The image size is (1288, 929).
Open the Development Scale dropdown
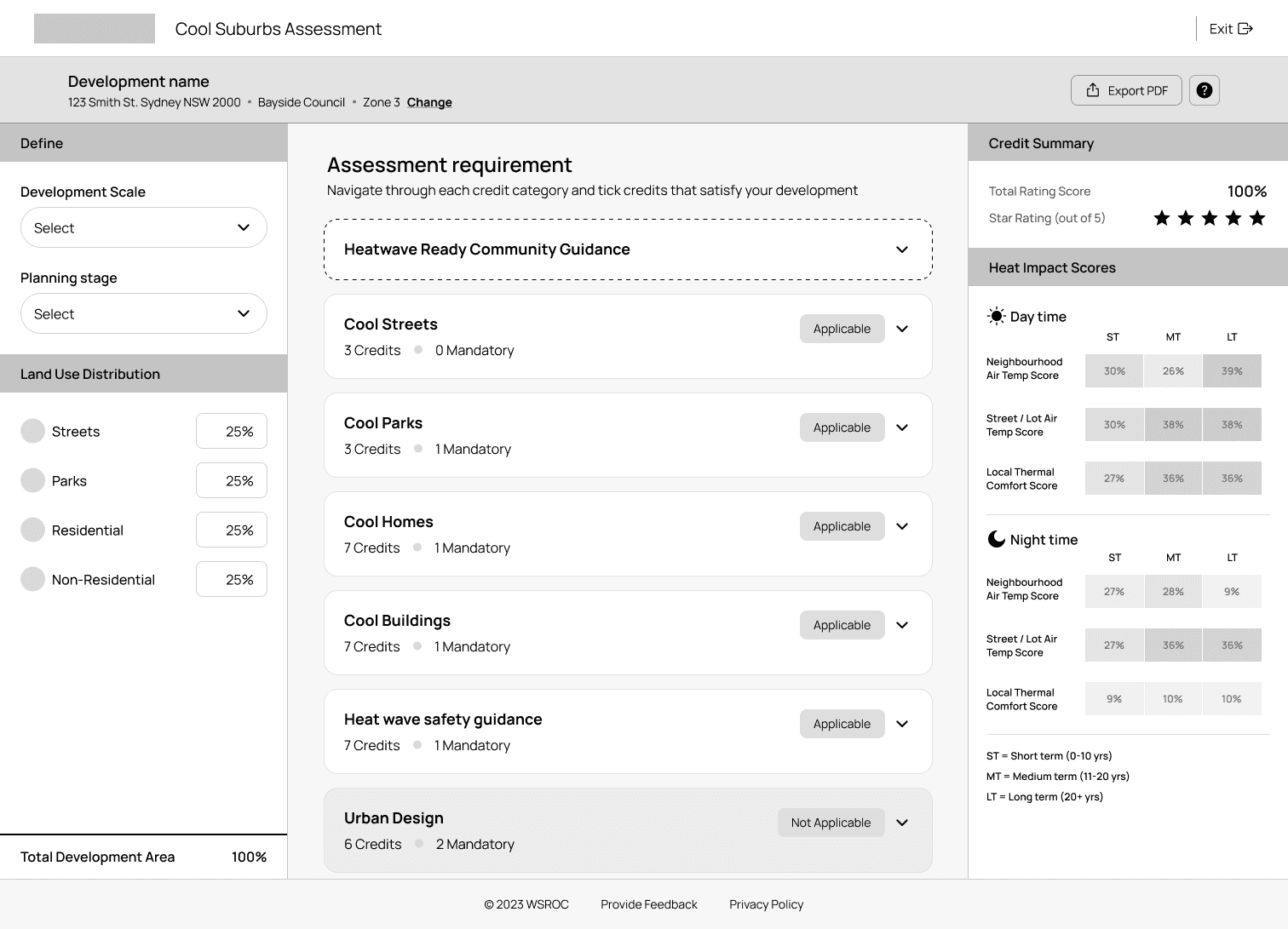pos(143,227)
